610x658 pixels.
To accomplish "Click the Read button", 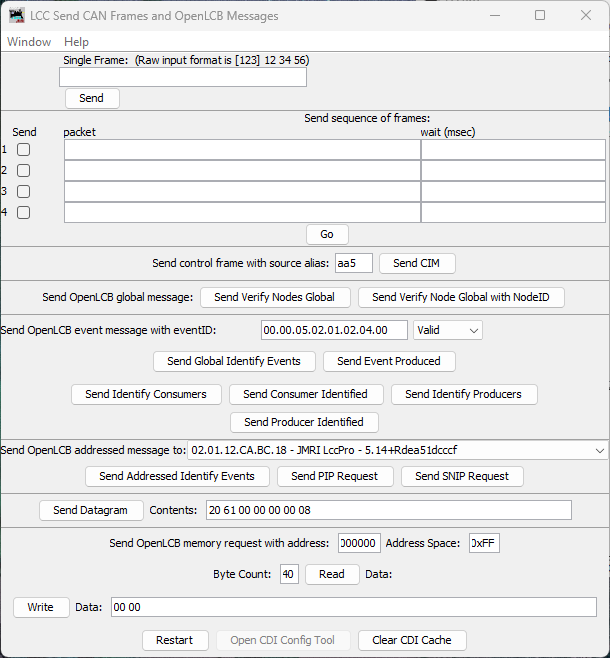I will [x=332, y=574].
